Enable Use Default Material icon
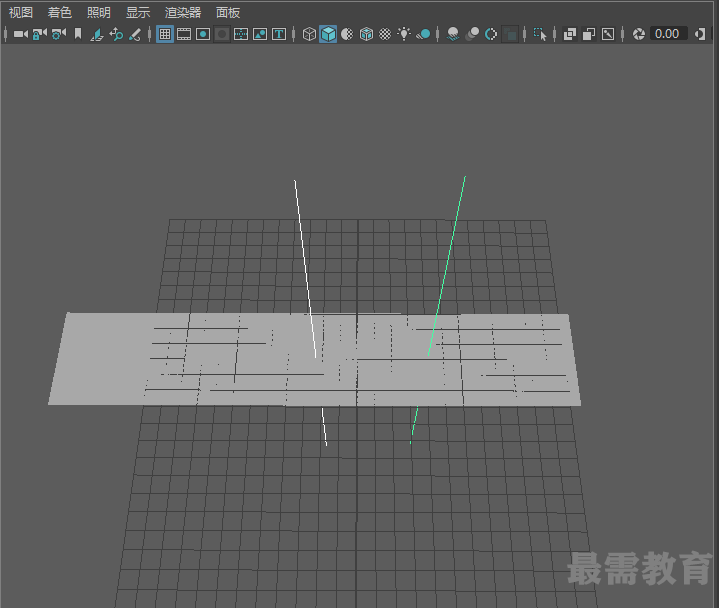The height and width of the screenshot is (608, 719). [347, 34]
